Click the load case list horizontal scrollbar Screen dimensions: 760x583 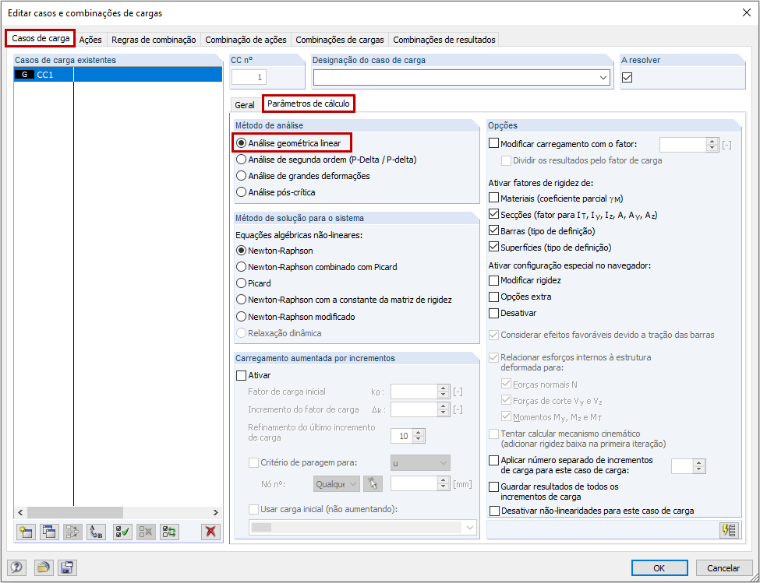(x=75, y=512)
